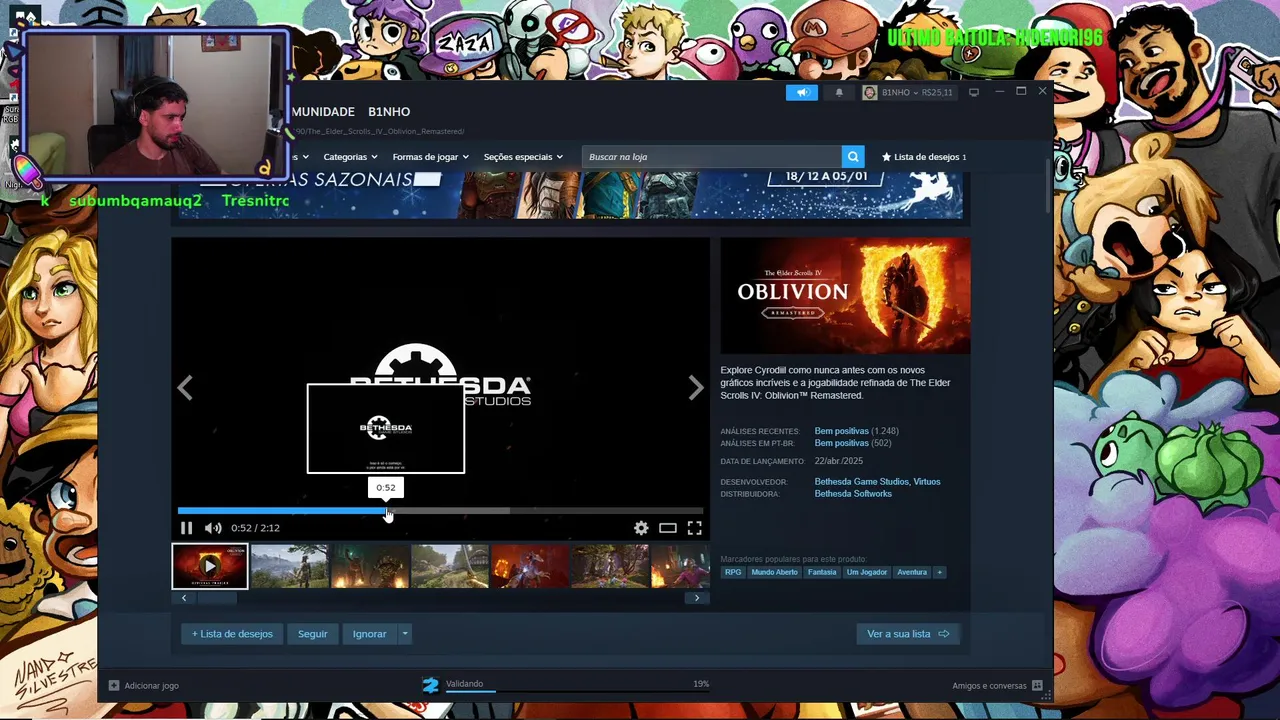Click the 0:52 / 2:12 time display
Image resolution: width=1280 pixels, height=720 pixels.
(x=255, y=528)
